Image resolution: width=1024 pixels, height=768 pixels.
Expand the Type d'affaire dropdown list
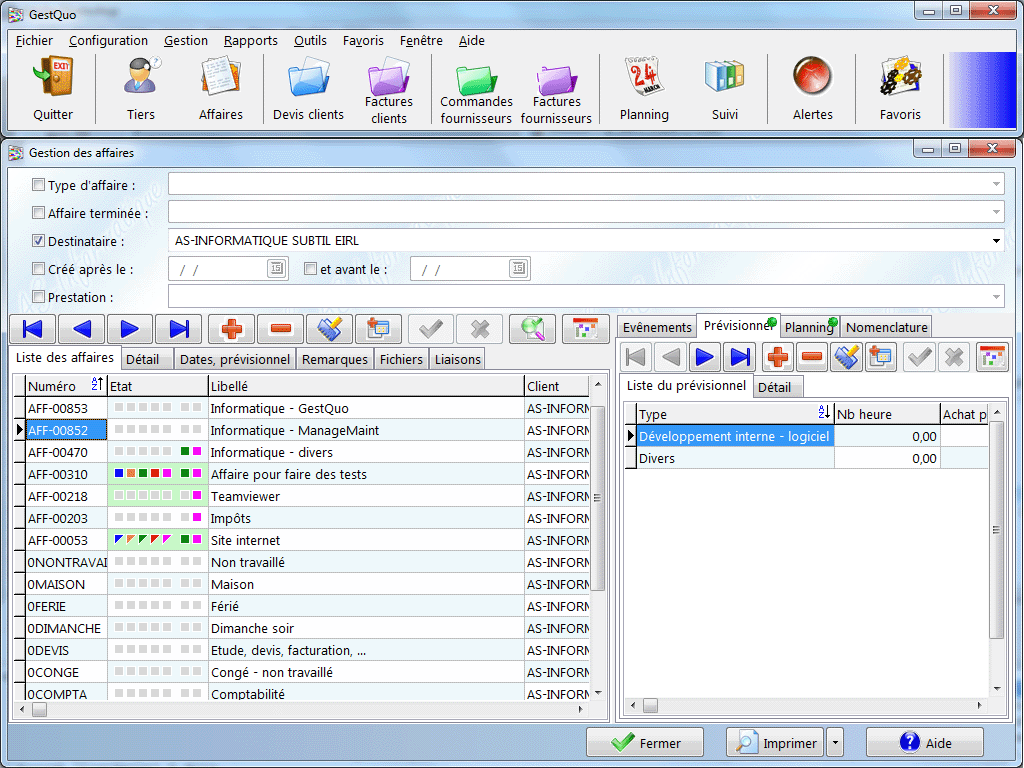996,184
